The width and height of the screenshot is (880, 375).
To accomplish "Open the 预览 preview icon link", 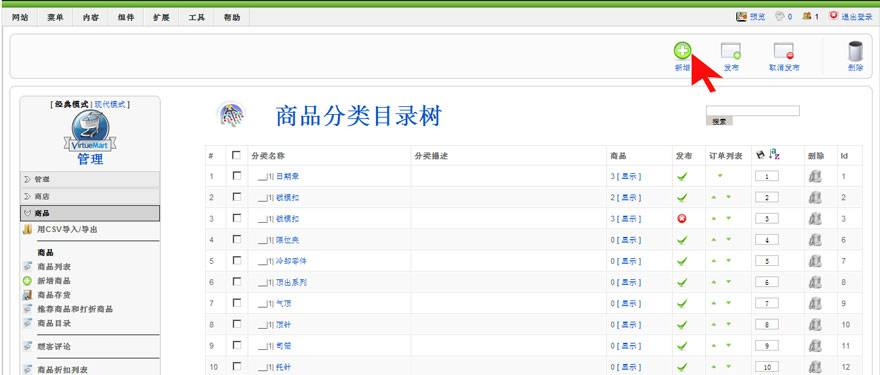I will 741,17.
